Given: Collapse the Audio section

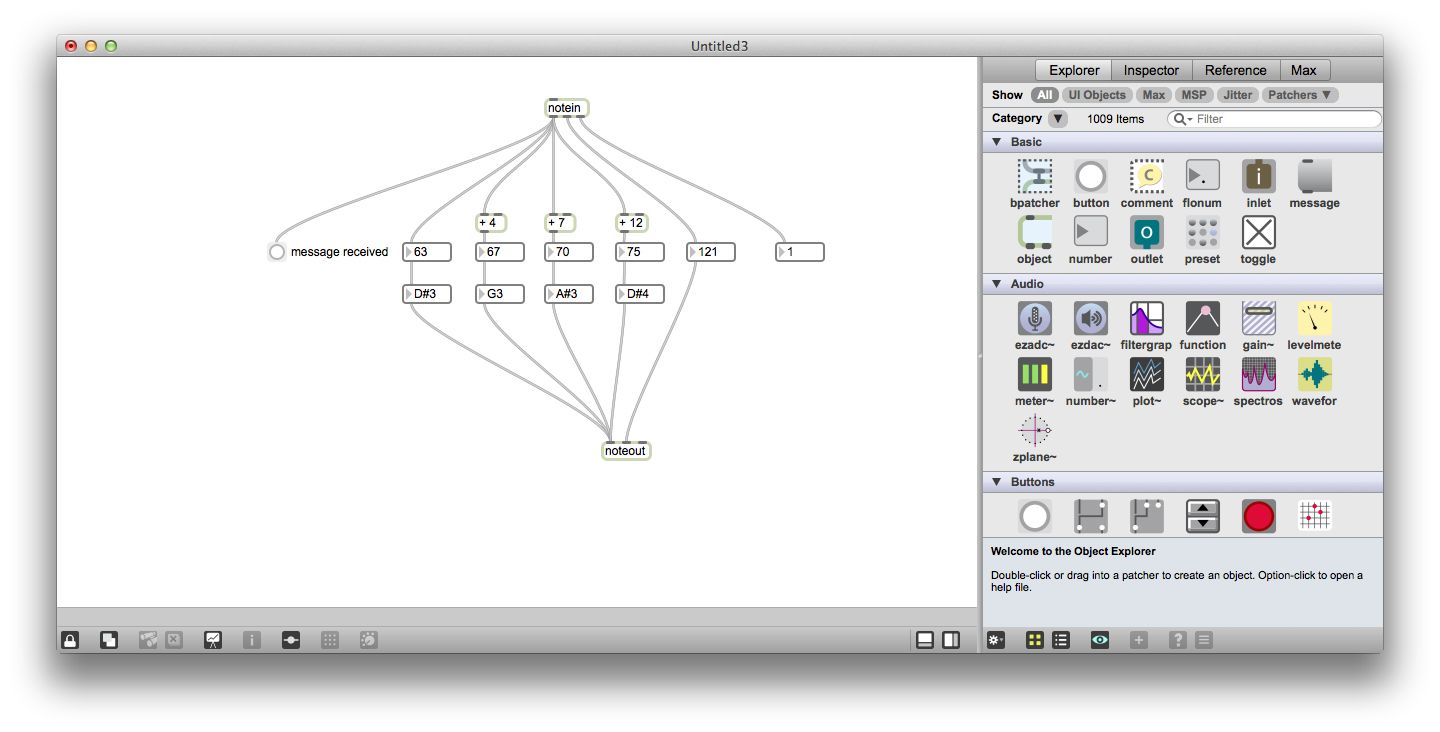Looking at the screenshot, I should (x=996, y=284).
